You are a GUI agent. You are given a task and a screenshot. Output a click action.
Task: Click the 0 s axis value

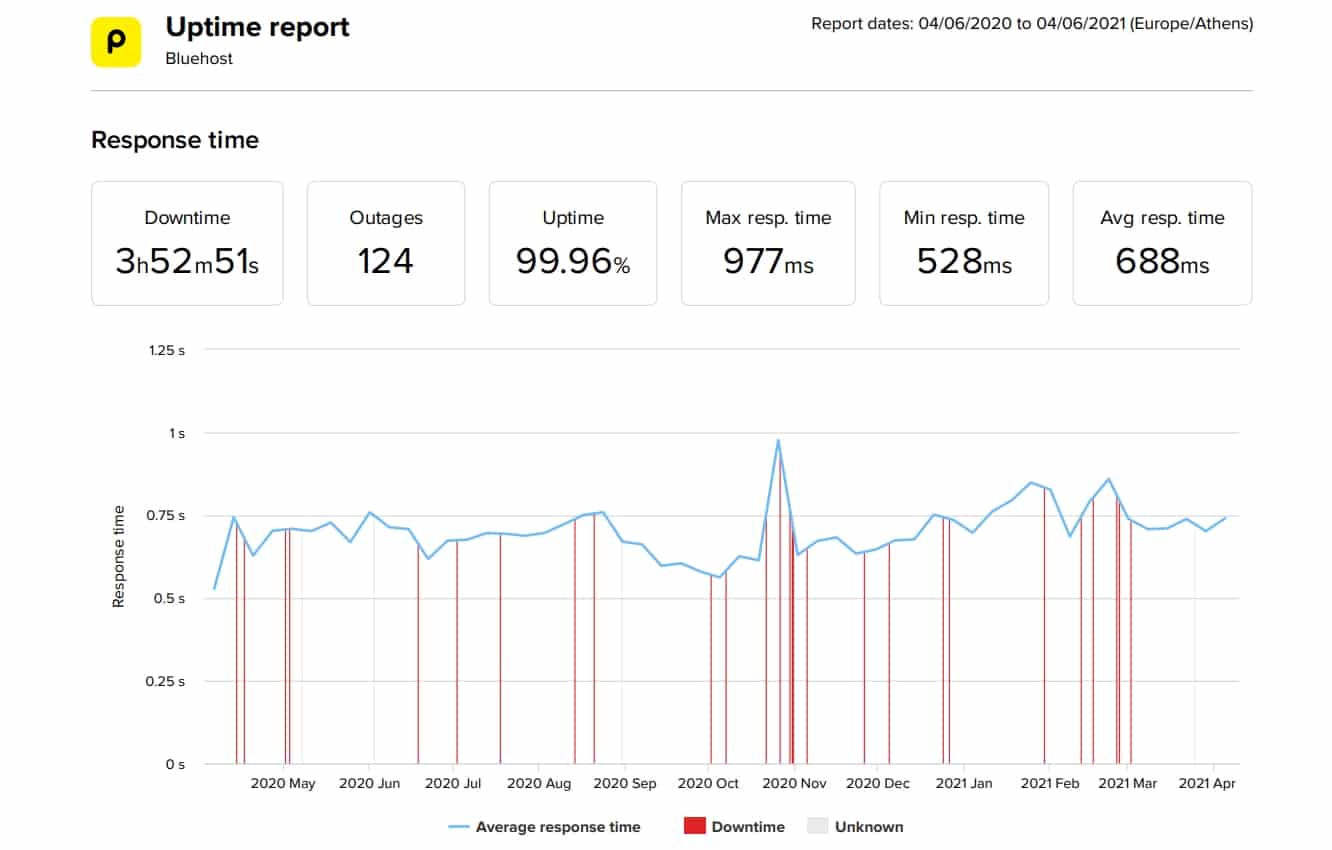pyautogui.click(x=176, y=764)
